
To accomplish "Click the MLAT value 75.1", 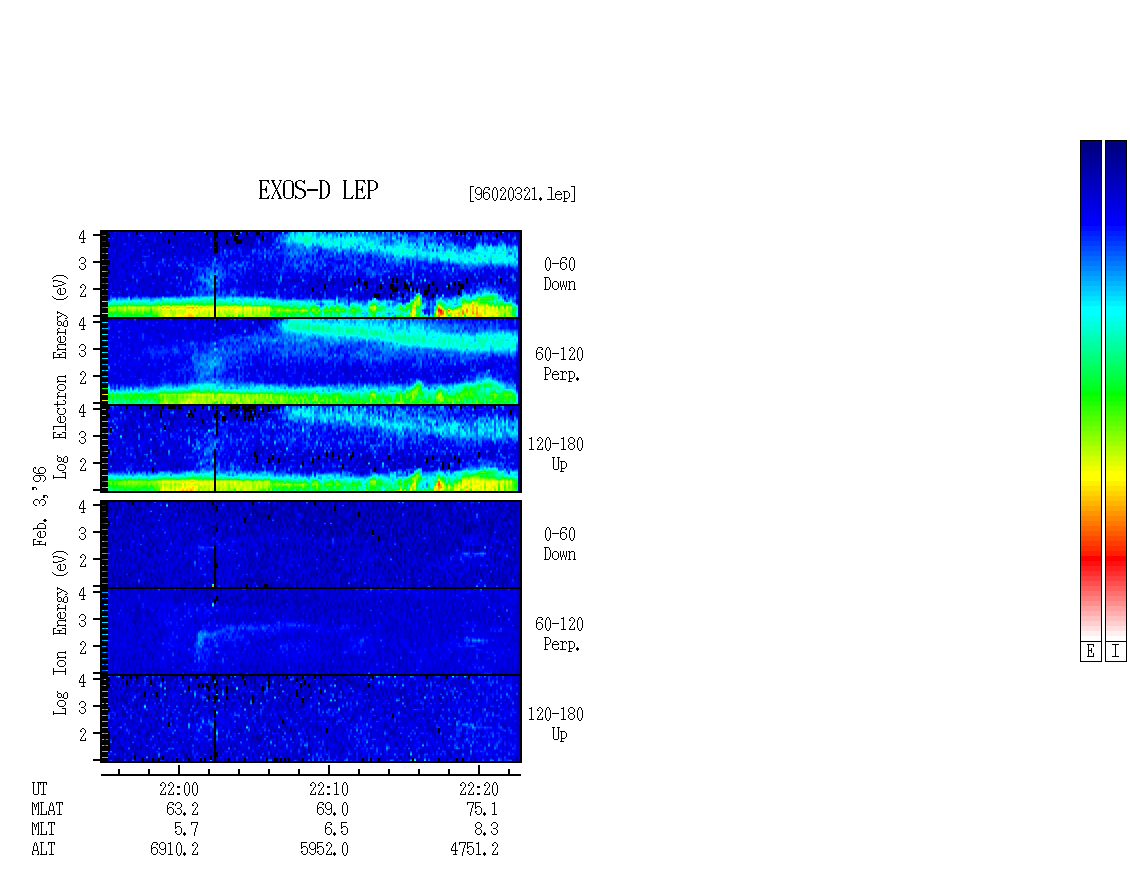I will click(483, 809).
